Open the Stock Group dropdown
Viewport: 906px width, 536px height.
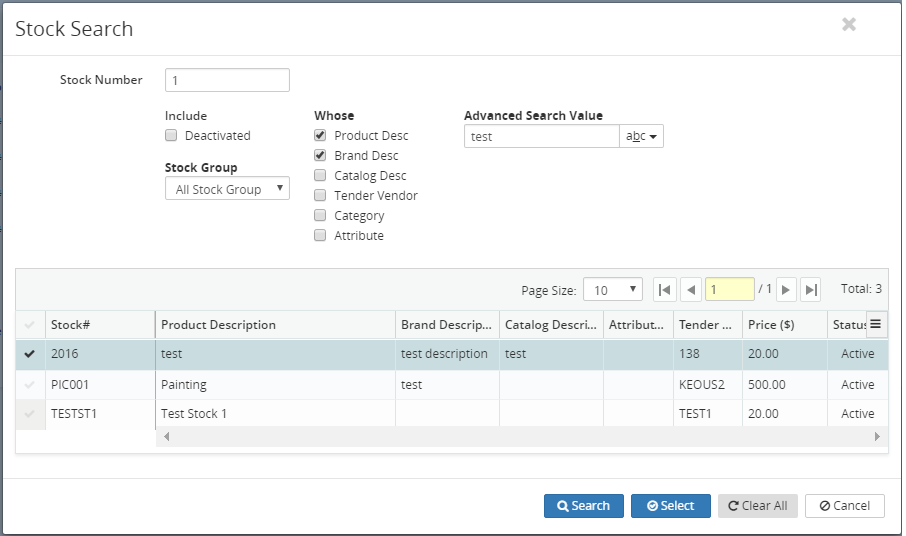pos(227,189)
